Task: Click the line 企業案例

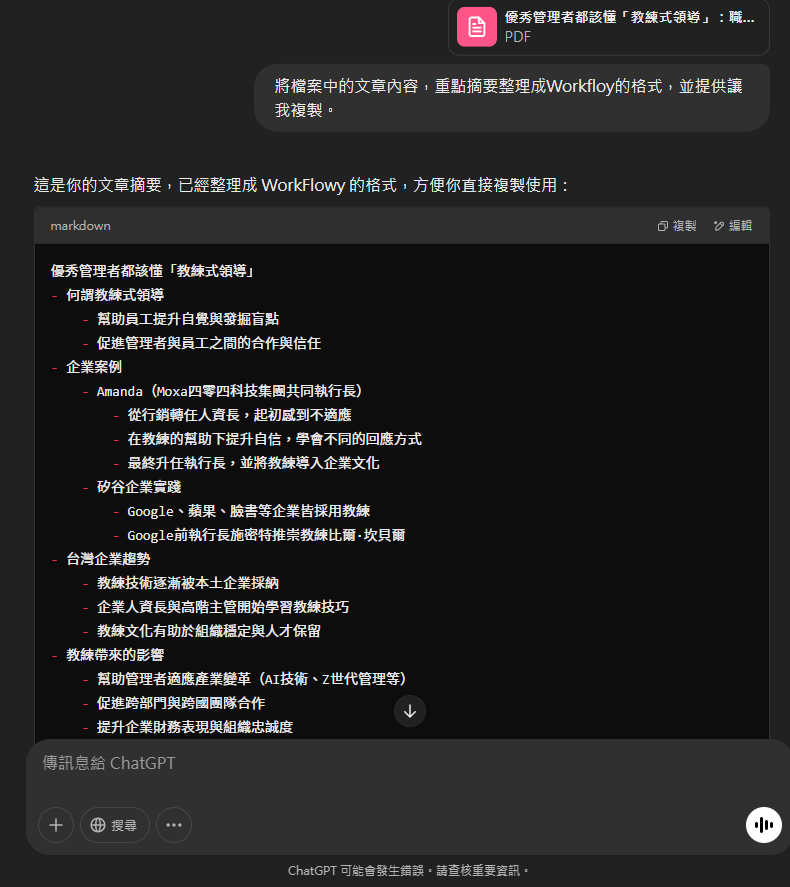Action: pyautogui.click(x=94, y=367)
